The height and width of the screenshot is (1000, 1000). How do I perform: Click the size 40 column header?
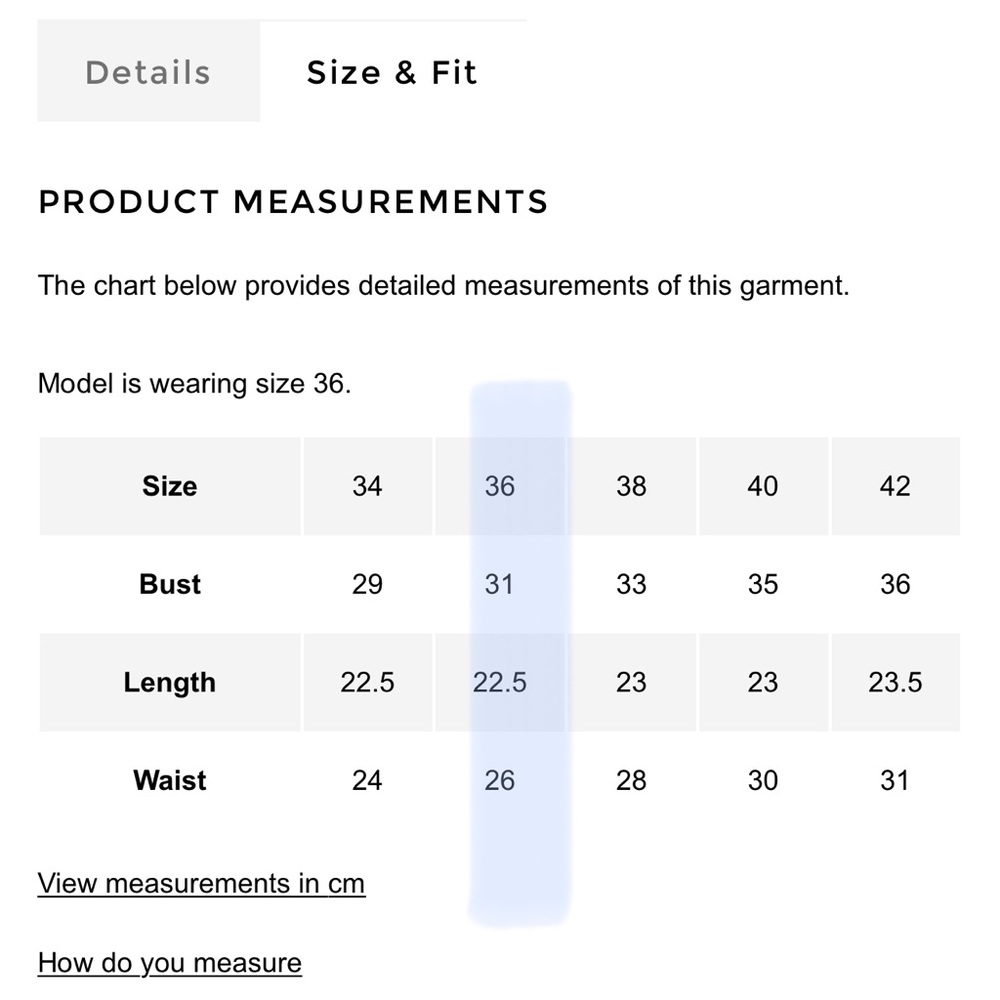point(763,486)
